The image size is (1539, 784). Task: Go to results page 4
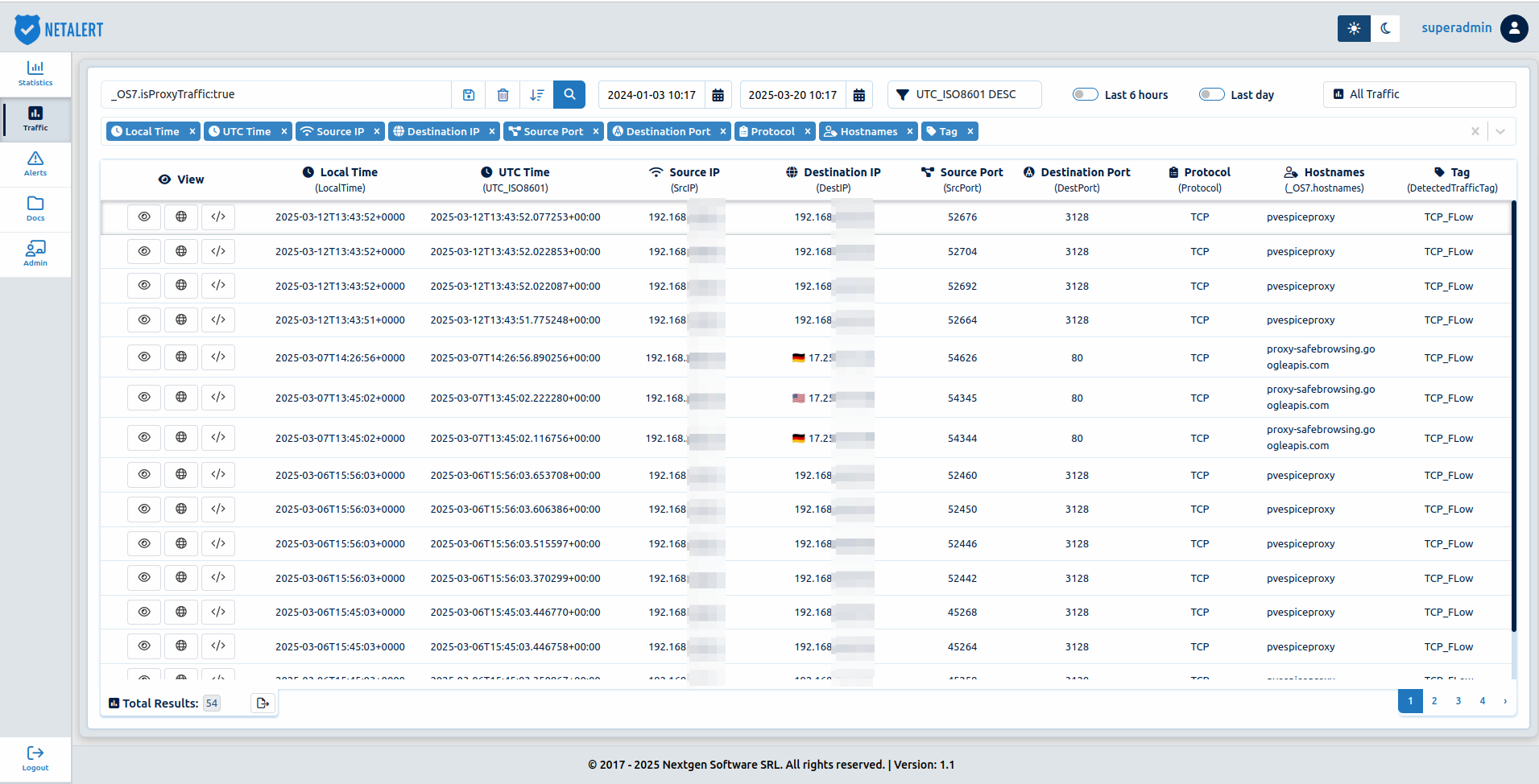click(x=1482, y=701)
